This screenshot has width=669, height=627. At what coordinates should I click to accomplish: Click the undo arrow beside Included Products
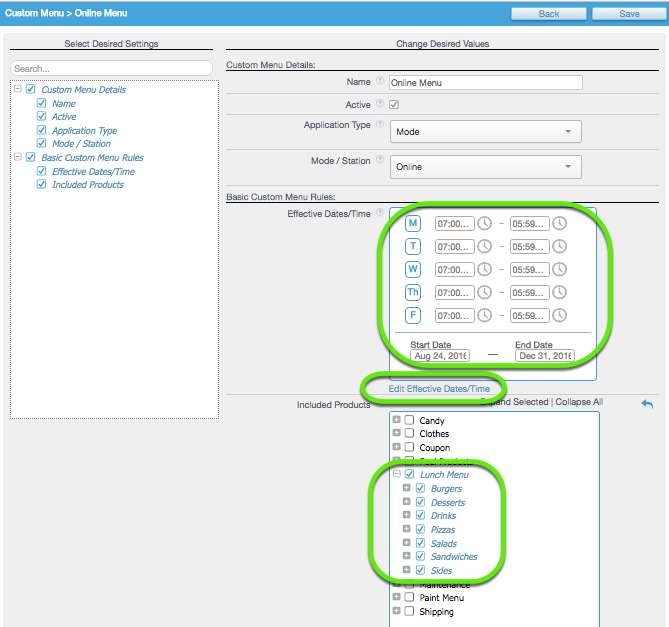[647, 404]
